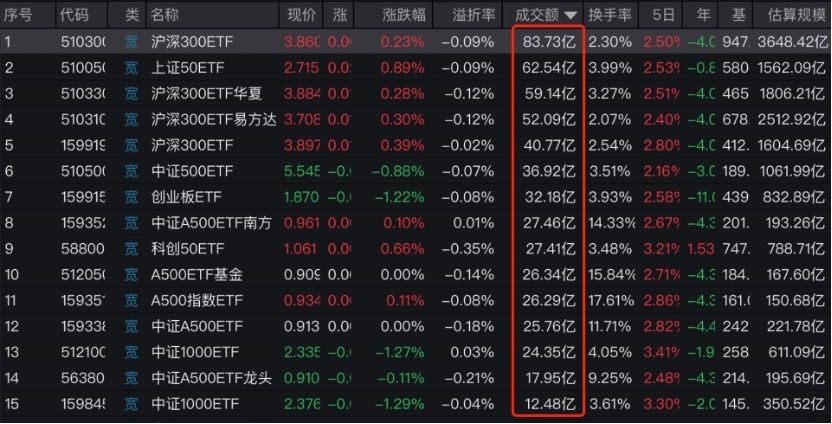Click the 序号 column header
Screen dimensions: 832x424
tap(19, 15)
